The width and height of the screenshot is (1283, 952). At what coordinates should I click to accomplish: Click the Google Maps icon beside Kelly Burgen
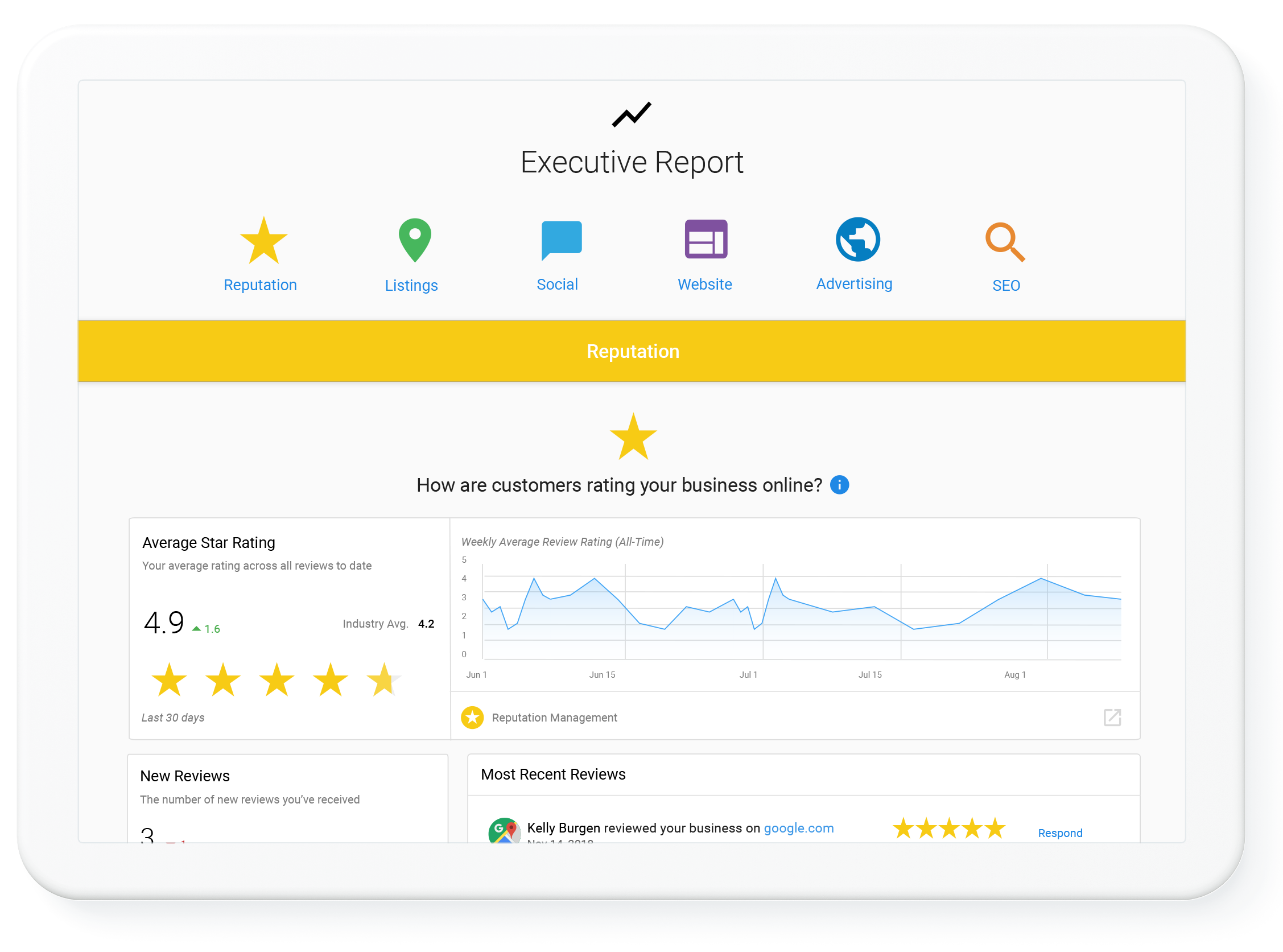tap(504, 830)
